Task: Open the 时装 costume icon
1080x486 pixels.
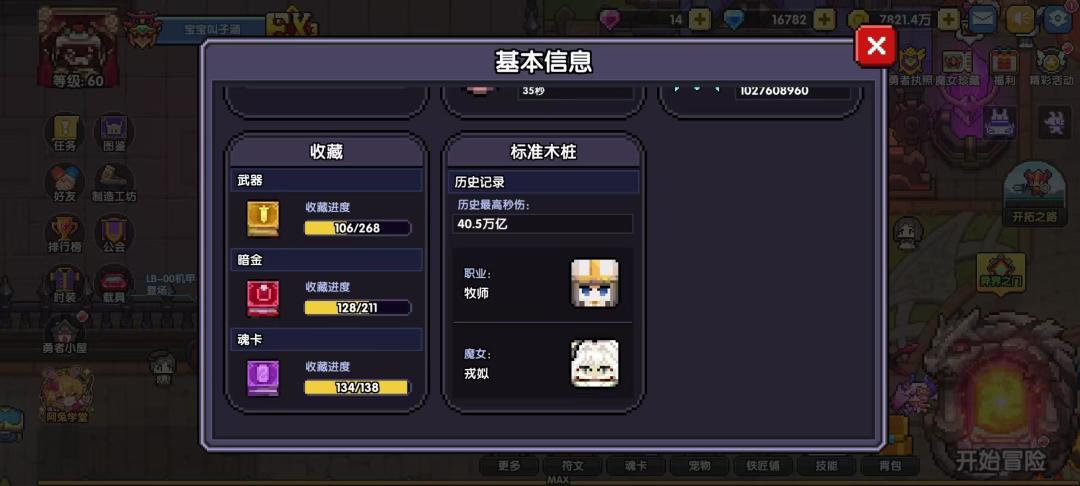Action: (x=65, y=285)
